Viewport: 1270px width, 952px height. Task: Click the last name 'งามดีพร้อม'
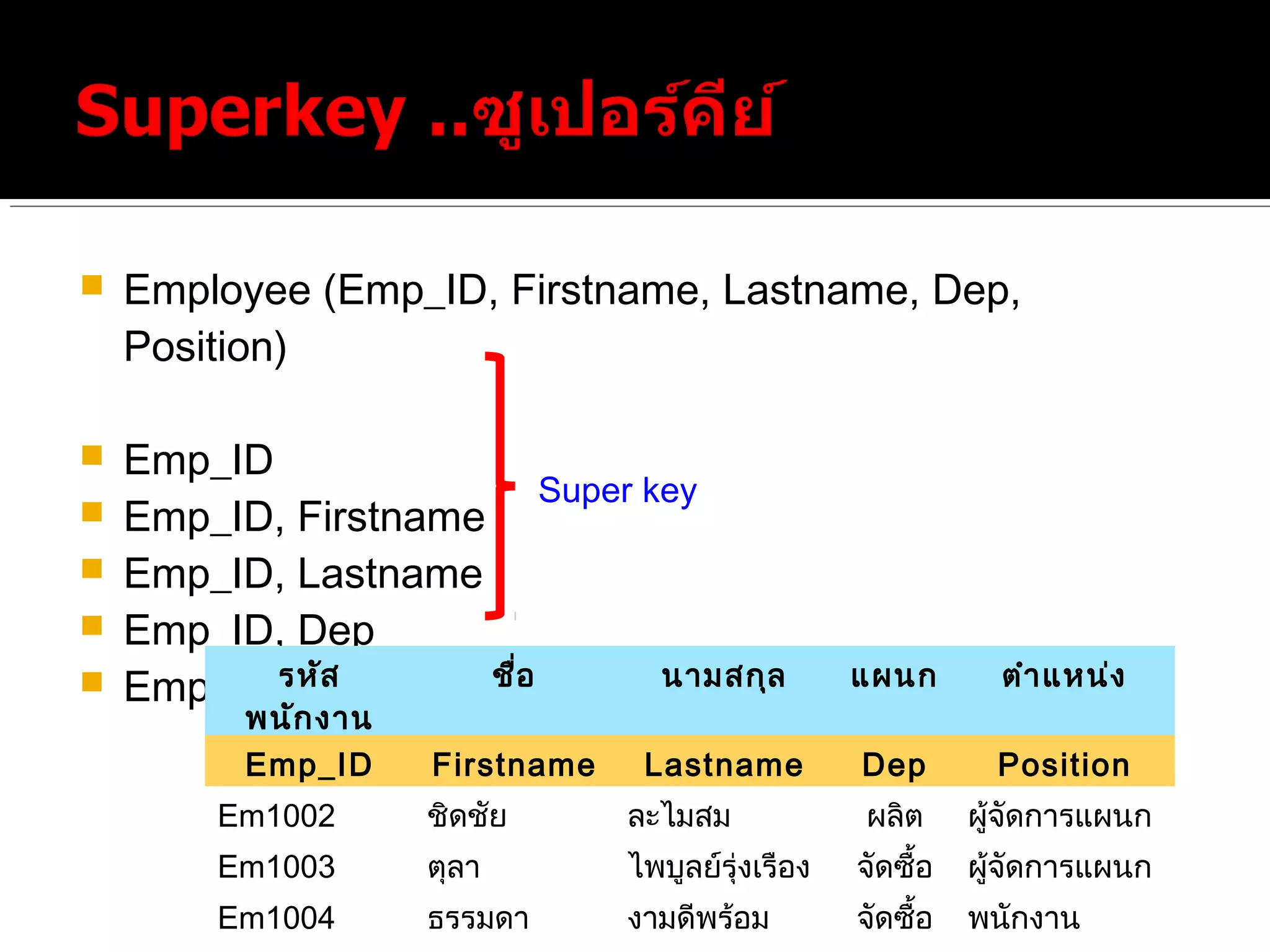(x=698, y=917)
